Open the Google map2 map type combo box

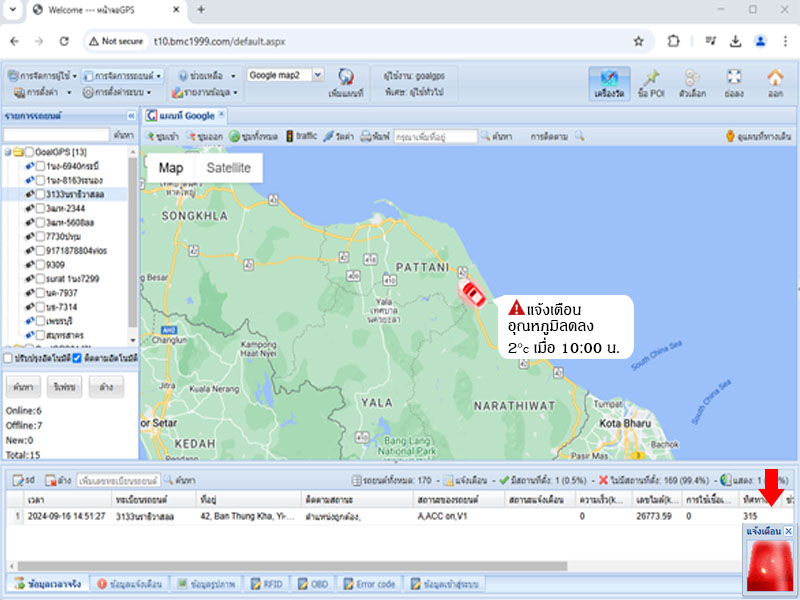285,76
